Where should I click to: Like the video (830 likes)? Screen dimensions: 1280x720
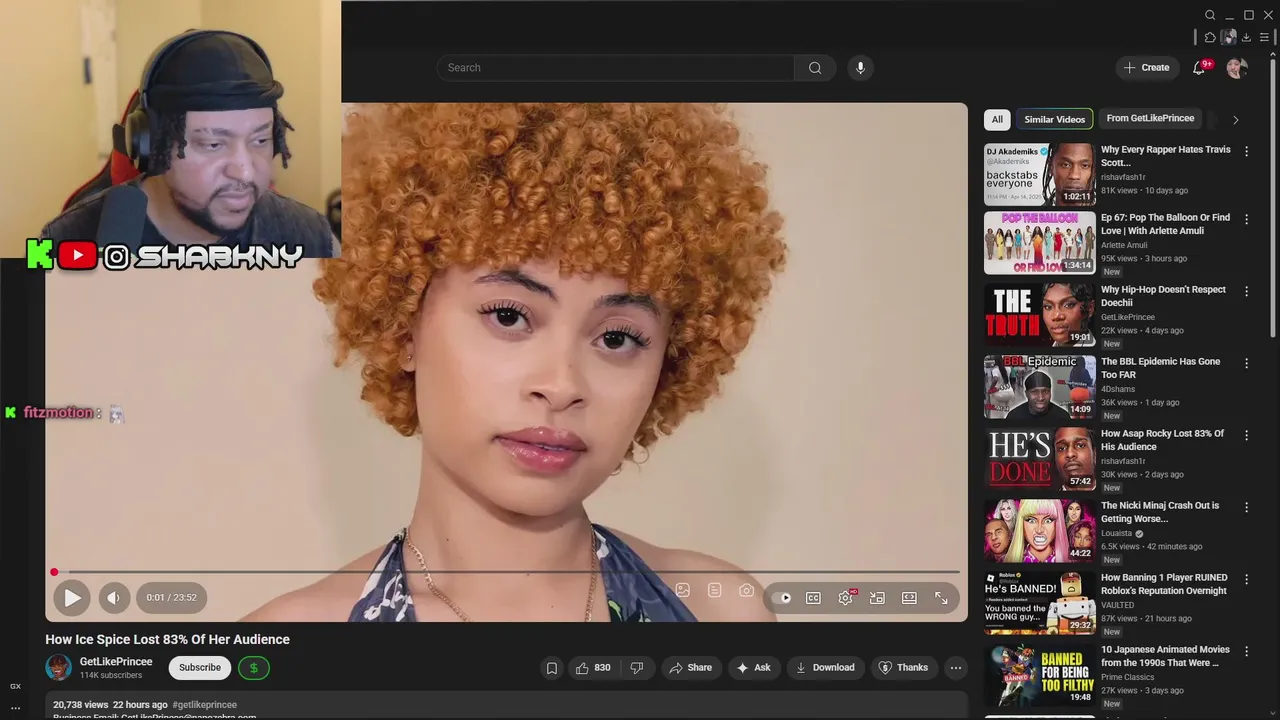point(592,668)
